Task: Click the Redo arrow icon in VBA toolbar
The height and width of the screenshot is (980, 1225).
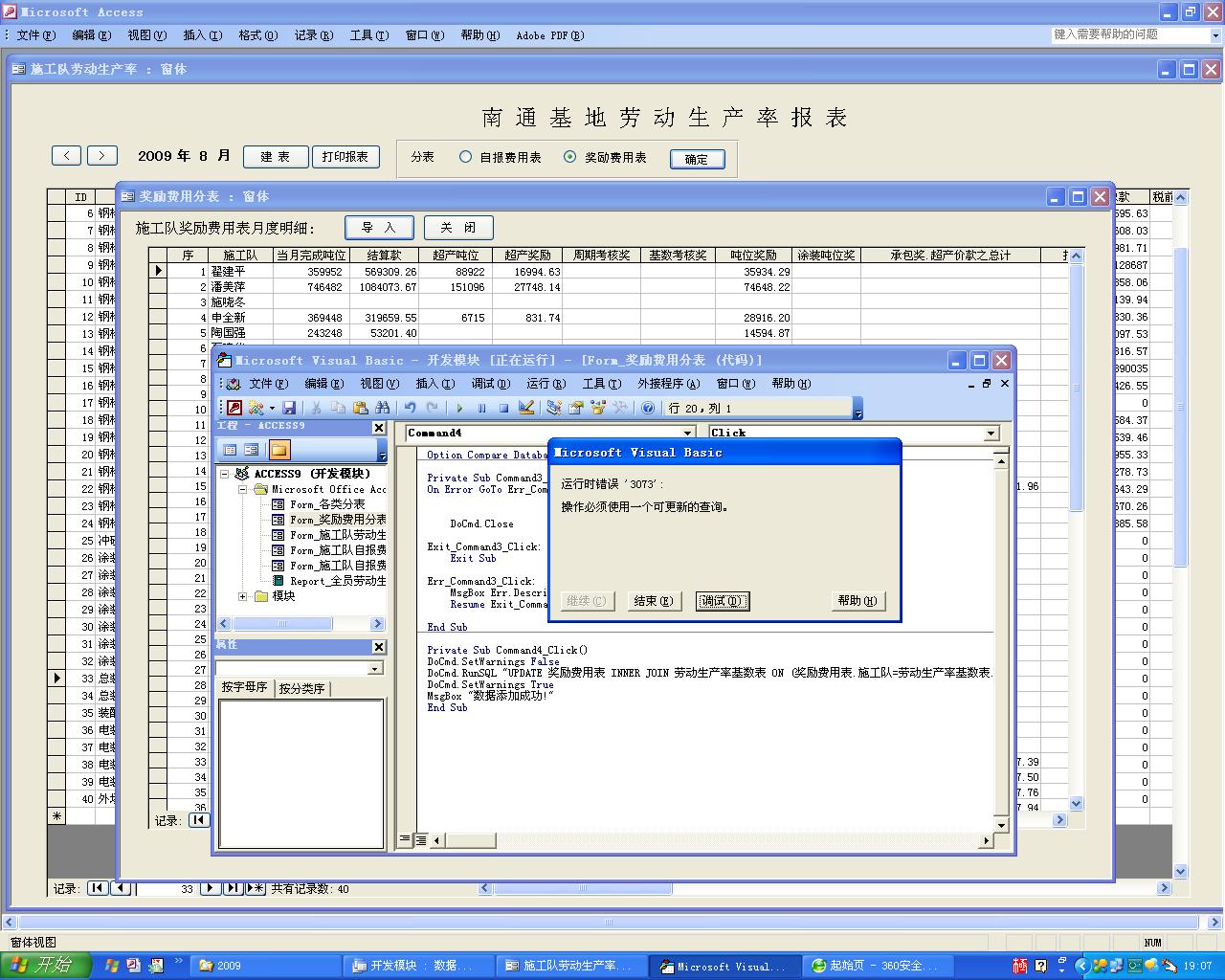Action: coord(433,408)
